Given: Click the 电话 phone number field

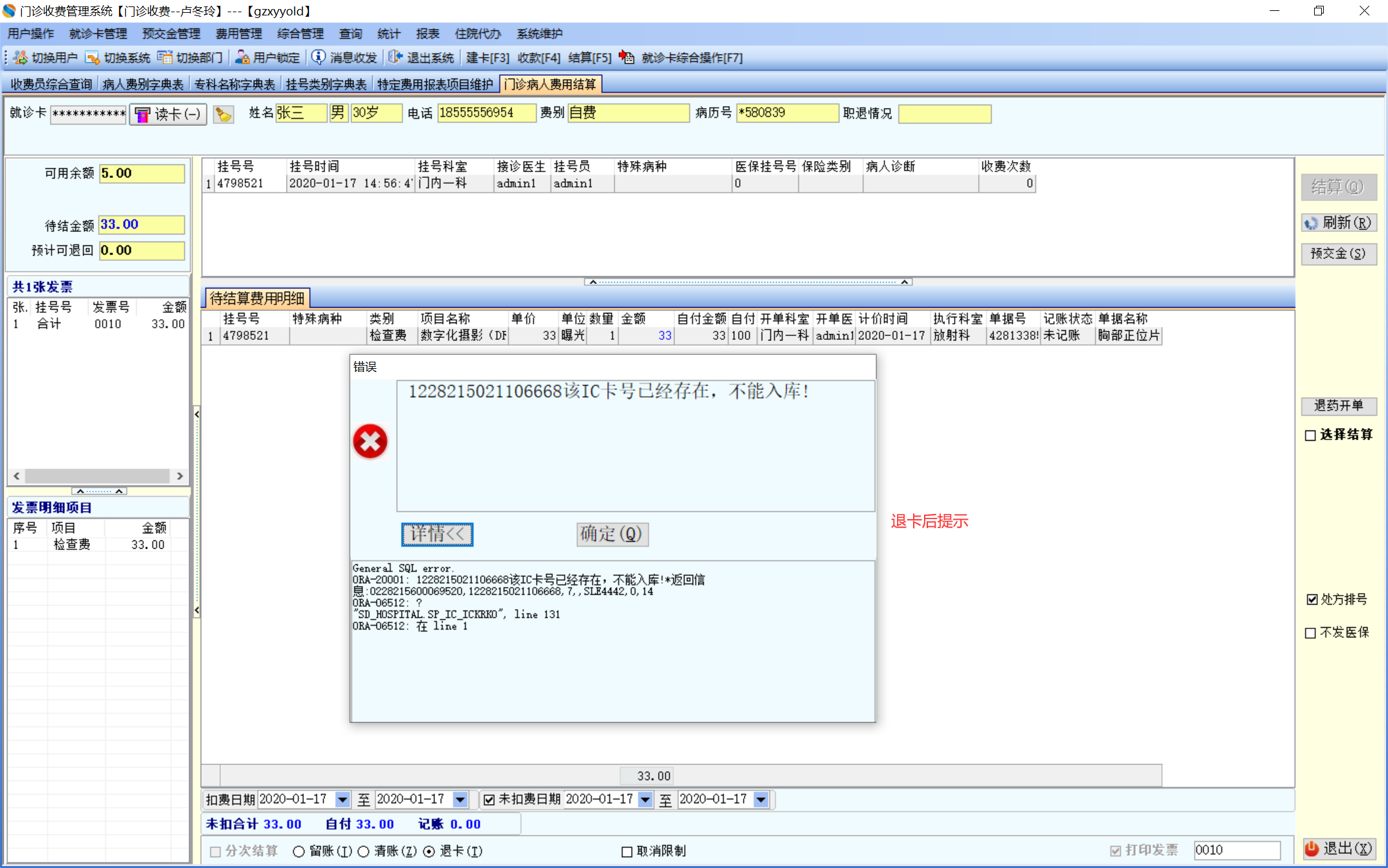Looking at the screenshot, I should (x=486, y=113).
